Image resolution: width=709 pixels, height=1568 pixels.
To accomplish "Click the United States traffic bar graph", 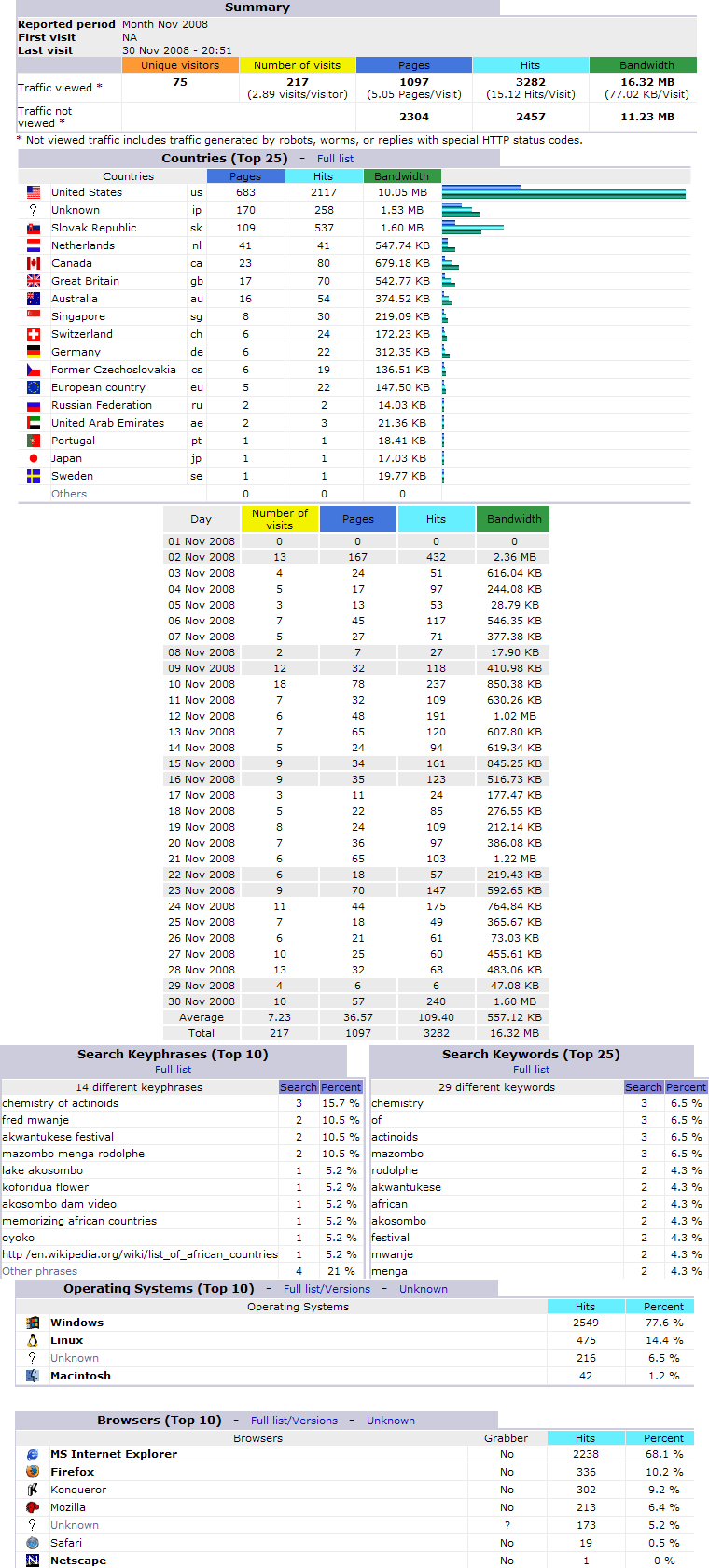I will point(563,192).
